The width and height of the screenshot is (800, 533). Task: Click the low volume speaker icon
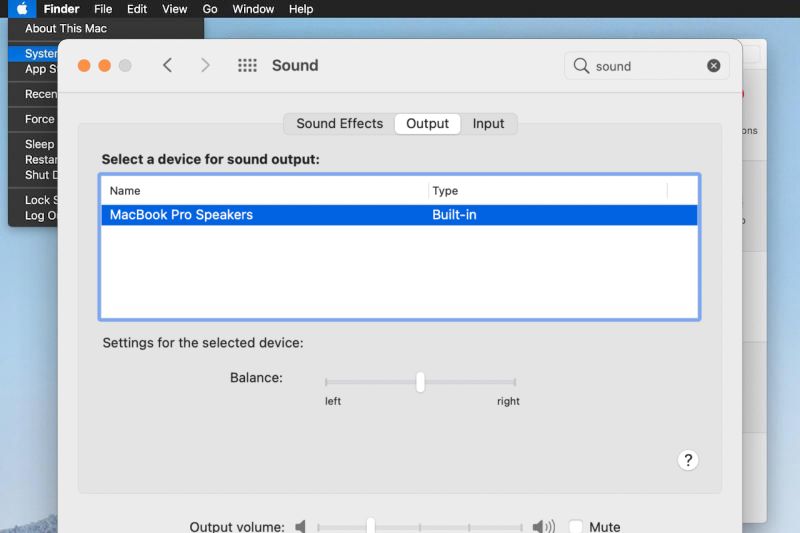[x=301, y=526]
